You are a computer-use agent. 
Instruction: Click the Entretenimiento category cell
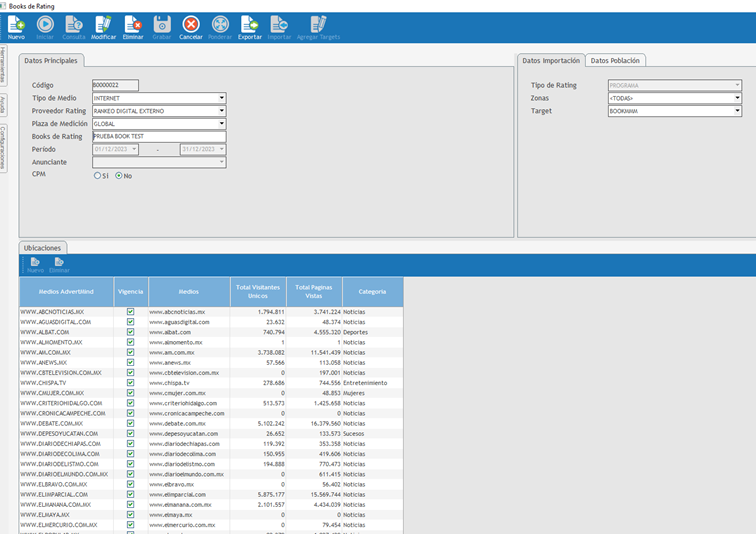click(372, 383)
